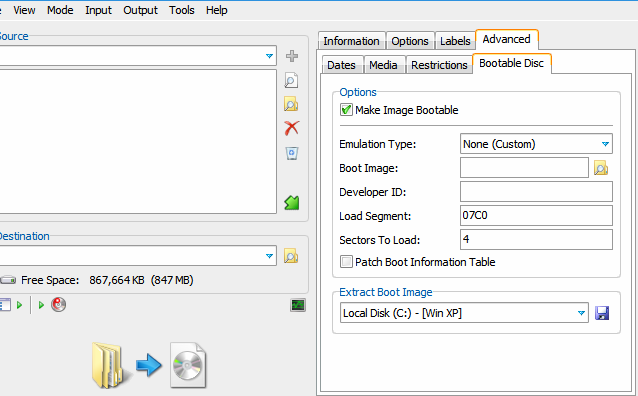
Task: Uncheck Make Image Bootable
Action: (346, 110)
